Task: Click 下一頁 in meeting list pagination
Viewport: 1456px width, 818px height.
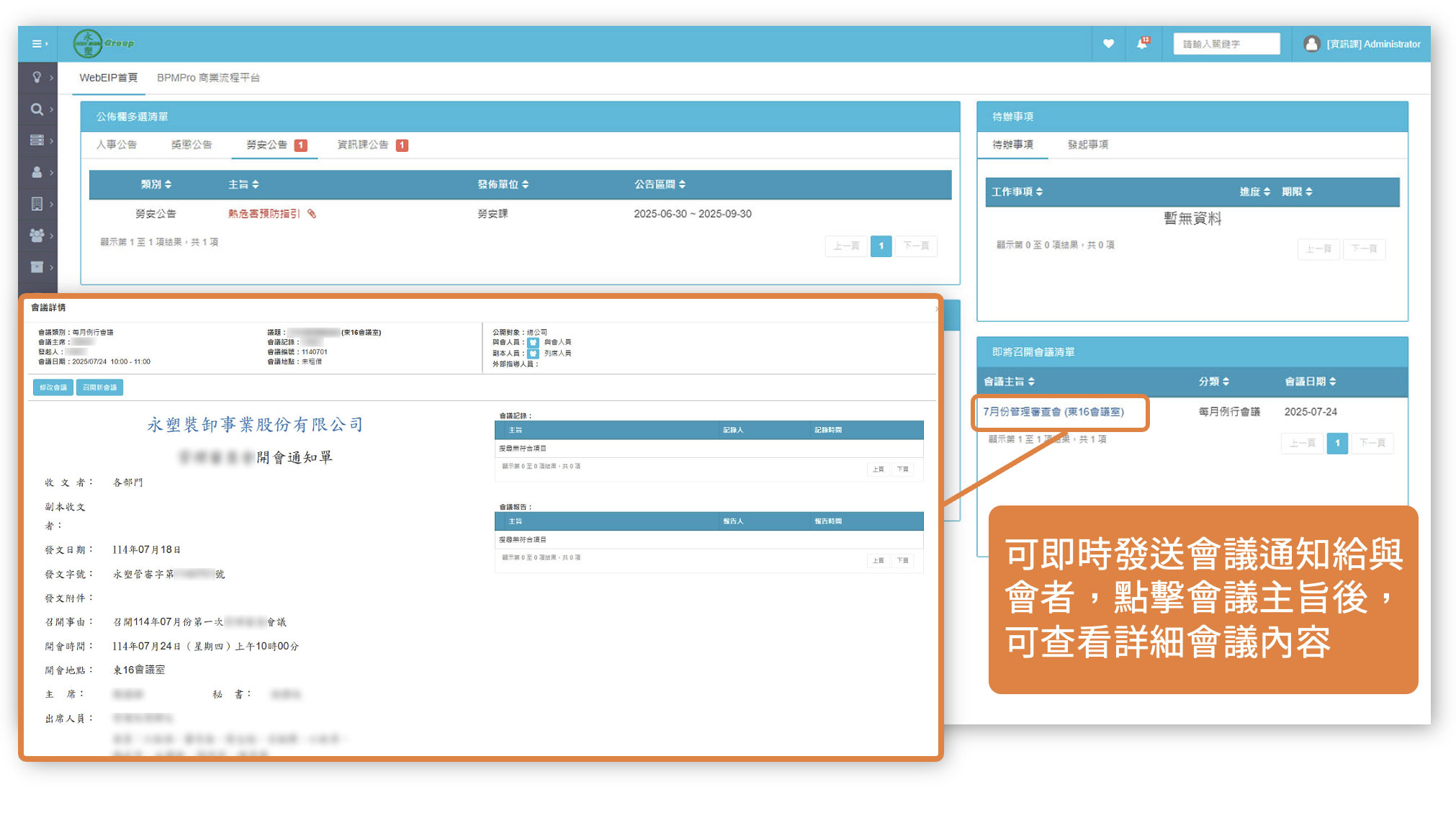Action: point(1372,443)
